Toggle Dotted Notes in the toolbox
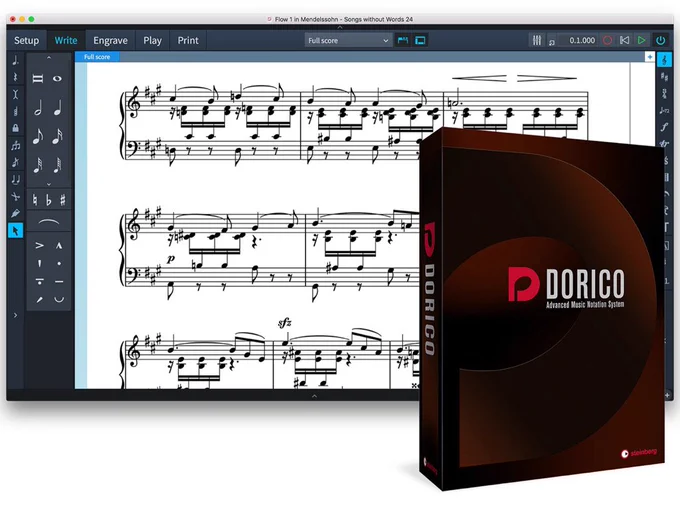 [16, 60]
